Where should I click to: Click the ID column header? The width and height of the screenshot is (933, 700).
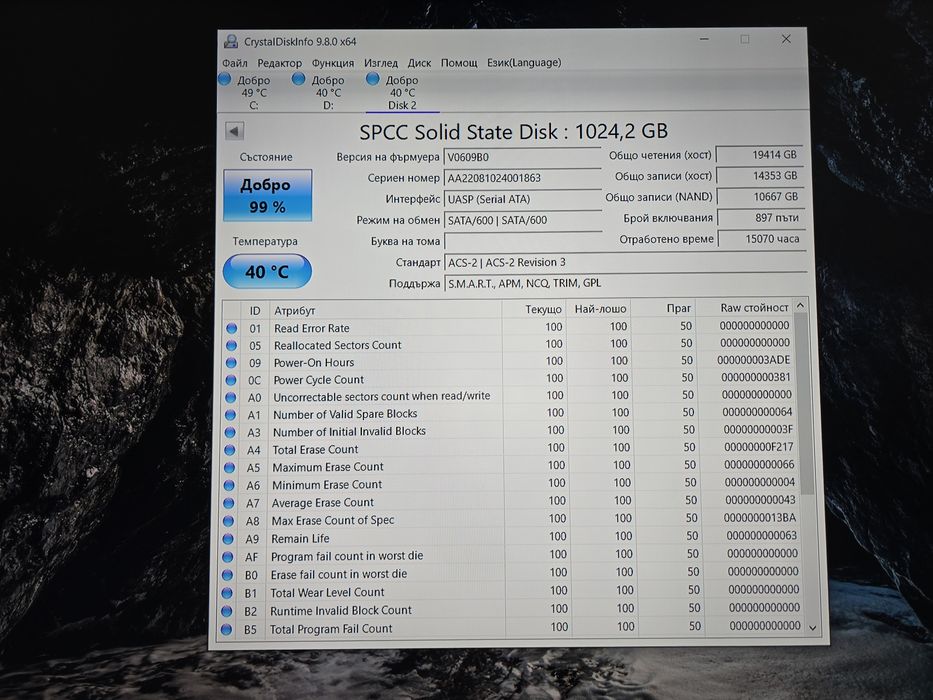255,311
